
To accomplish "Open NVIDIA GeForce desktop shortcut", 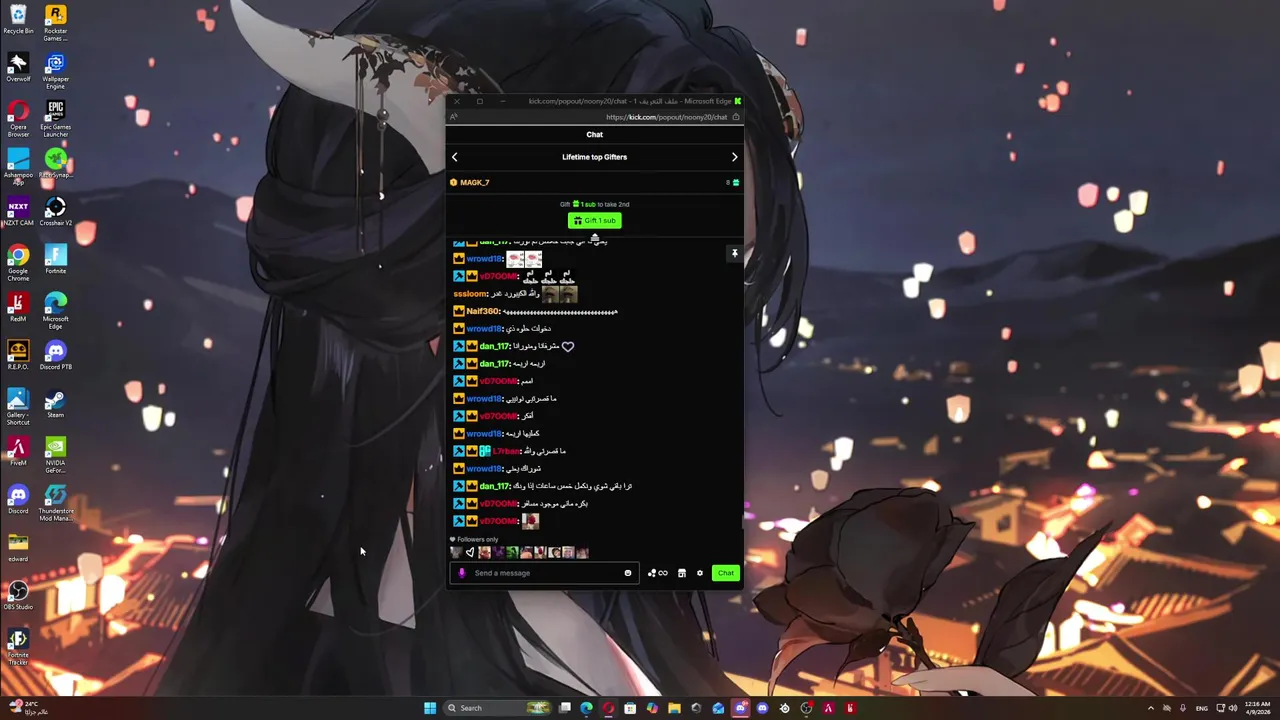I will [55, 456].
